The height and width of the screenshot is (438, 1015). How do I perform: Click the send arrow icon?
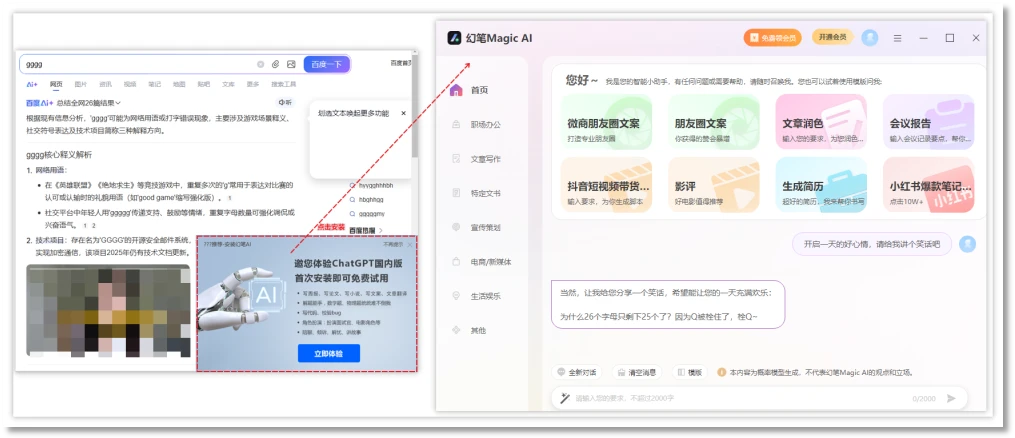(951, 399)
